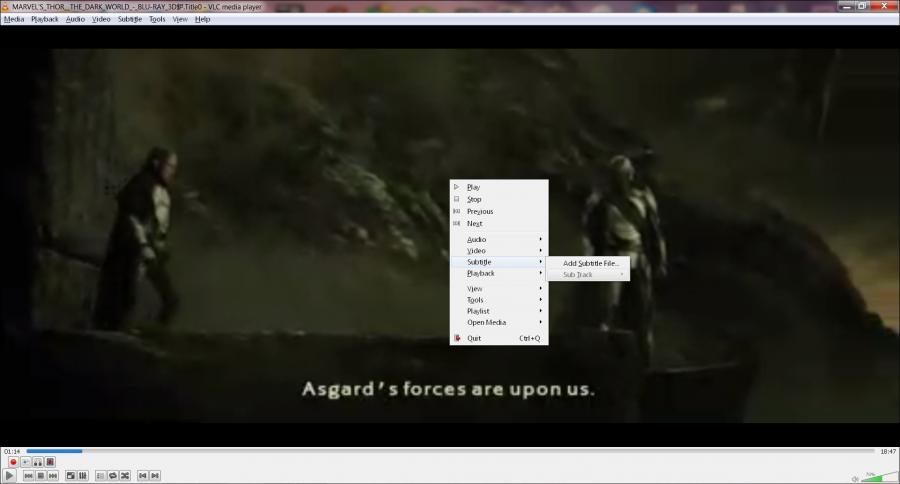Mute audio via speaker icon
The width and height of the screenshot is (900, 484).
pyautogui.click(x=855, y=478)
